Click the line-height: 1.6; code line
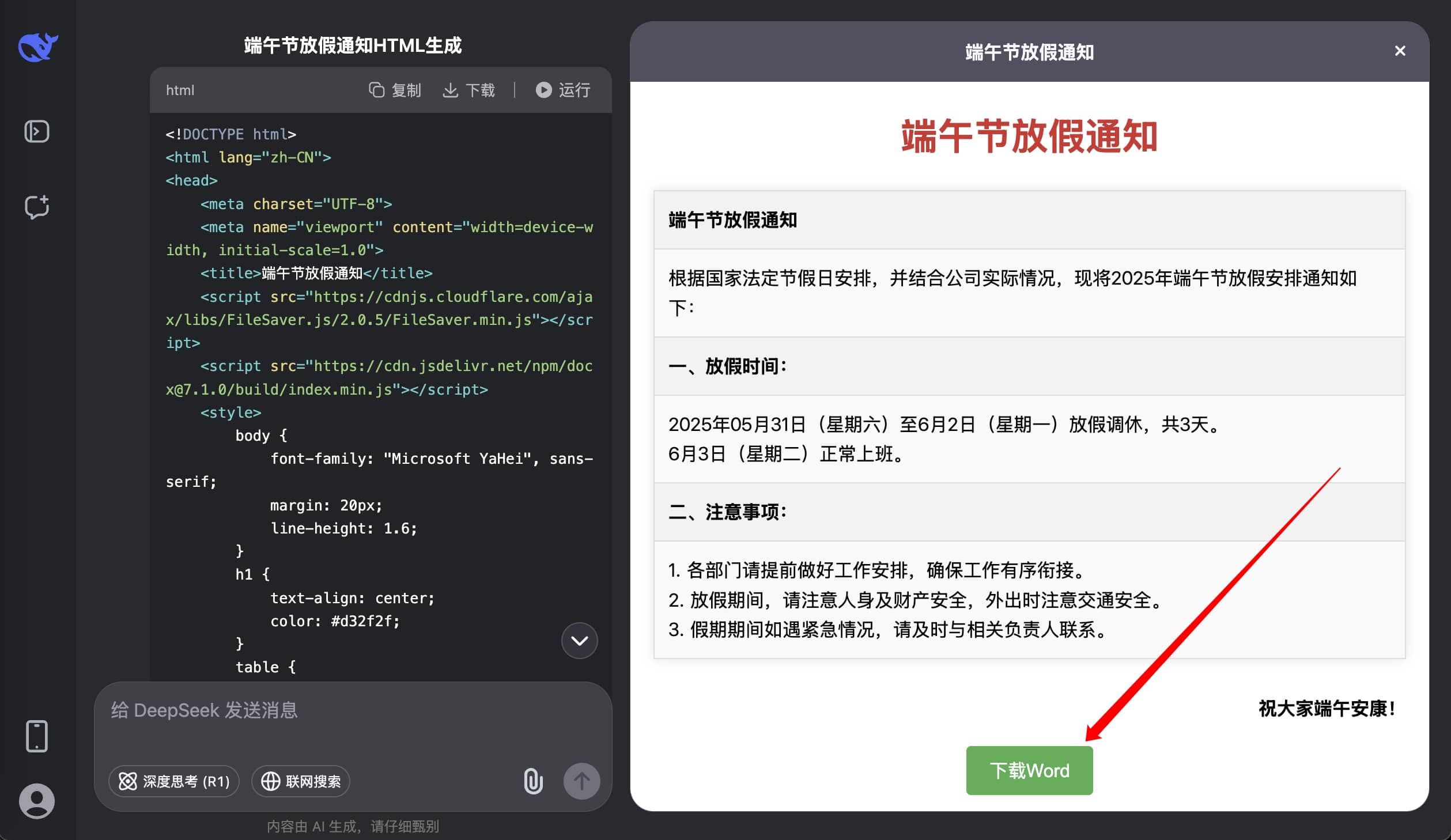Screen dimensions: 1451x840 tap(343, 528)
